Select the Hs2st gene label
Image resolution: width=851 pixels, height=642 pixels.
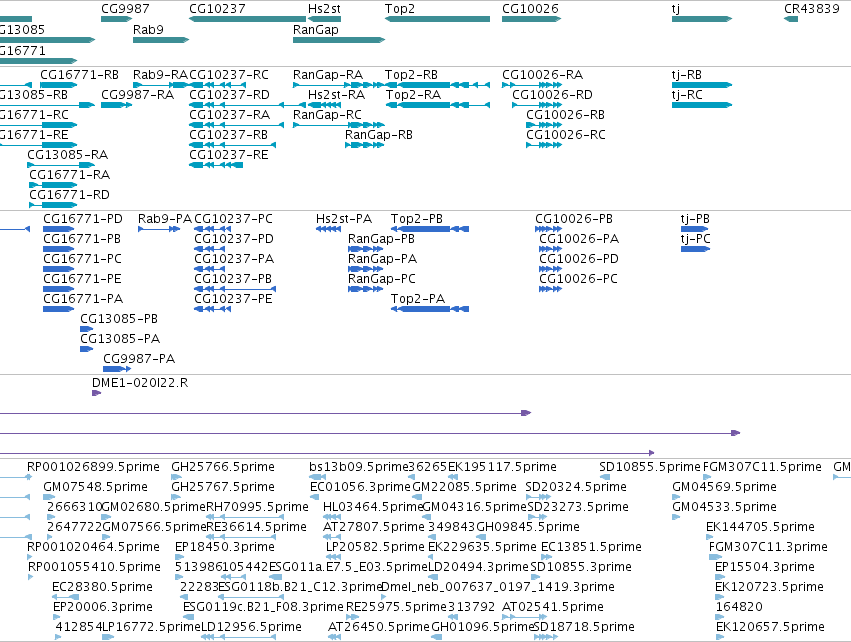325,9
